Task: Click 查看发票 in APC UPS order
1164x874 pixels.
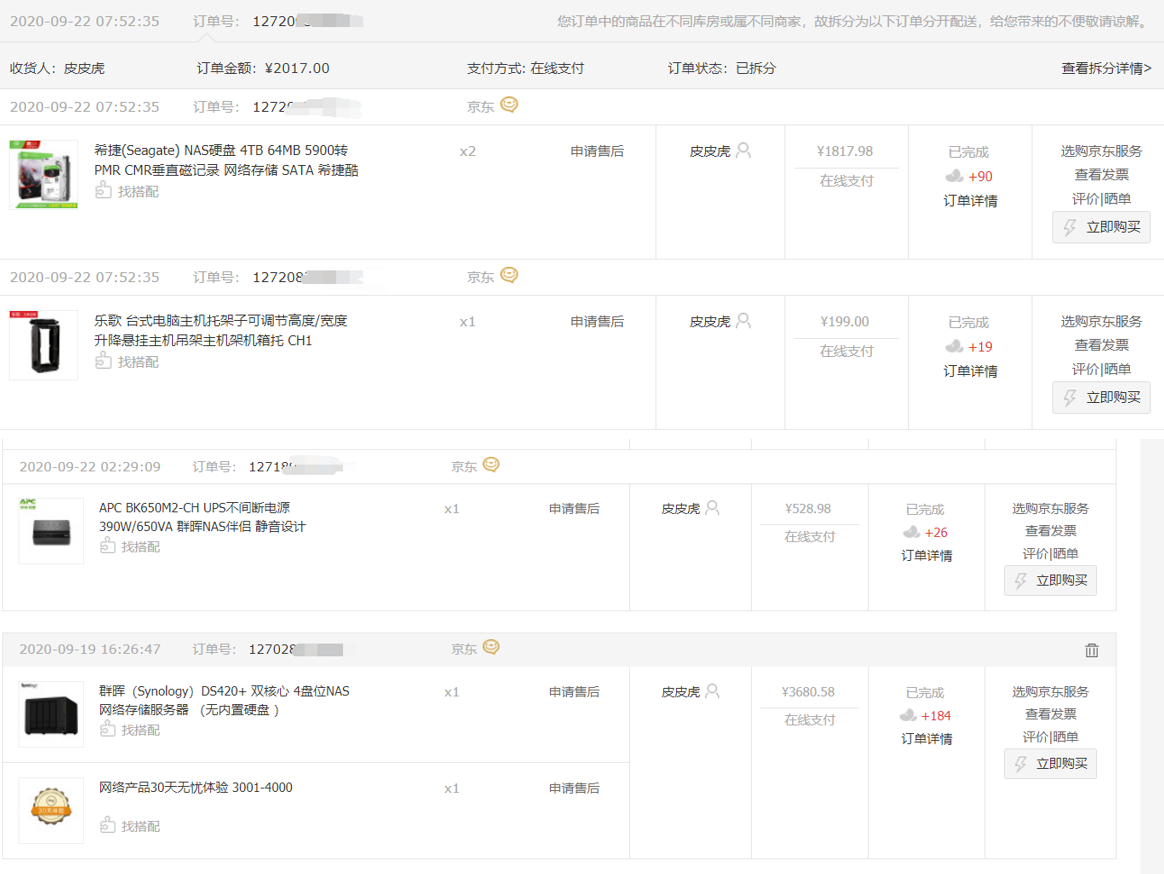Action: tap(1050, 531)
